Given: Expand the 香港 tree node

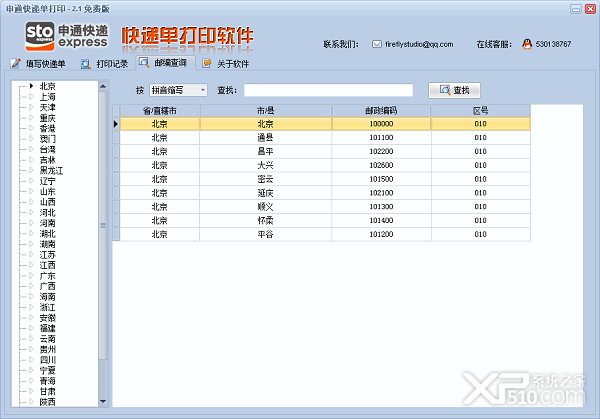Looking at the screenshot, I should (32, 128).
